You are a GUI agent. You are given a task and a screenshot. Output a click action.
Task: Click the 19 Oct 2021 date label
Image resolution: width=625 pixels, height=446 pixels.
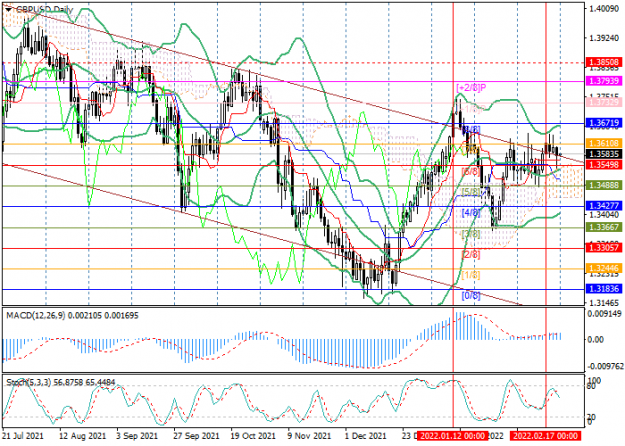[253, 436]
